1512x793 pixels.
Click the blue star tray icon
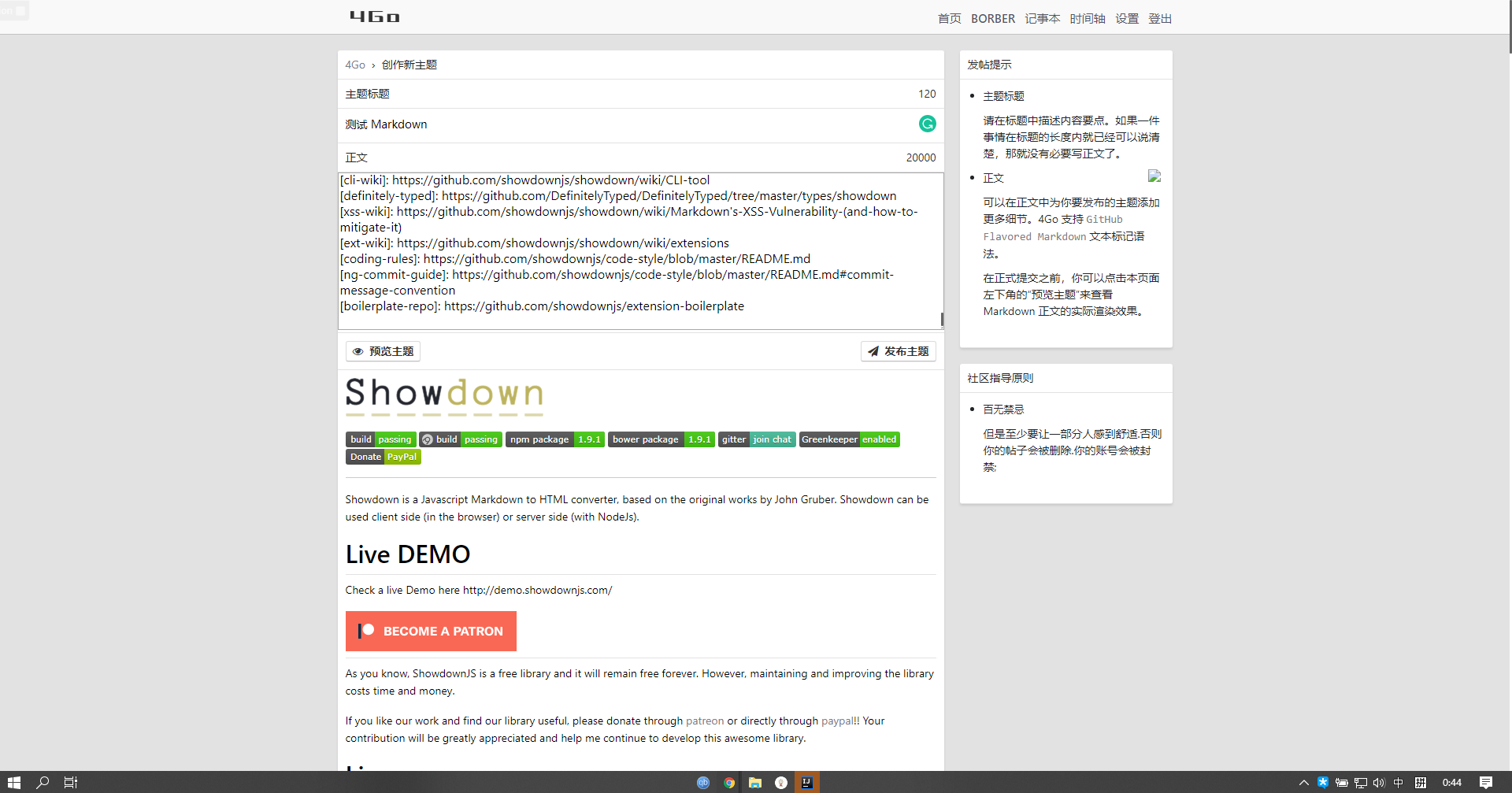coord(1323,782)
